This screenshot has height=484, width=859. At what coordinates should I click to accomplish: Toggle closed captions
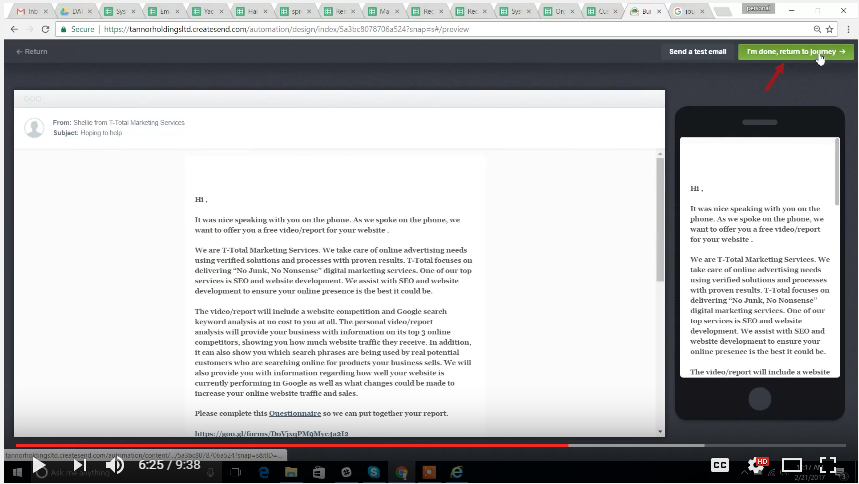719,465
